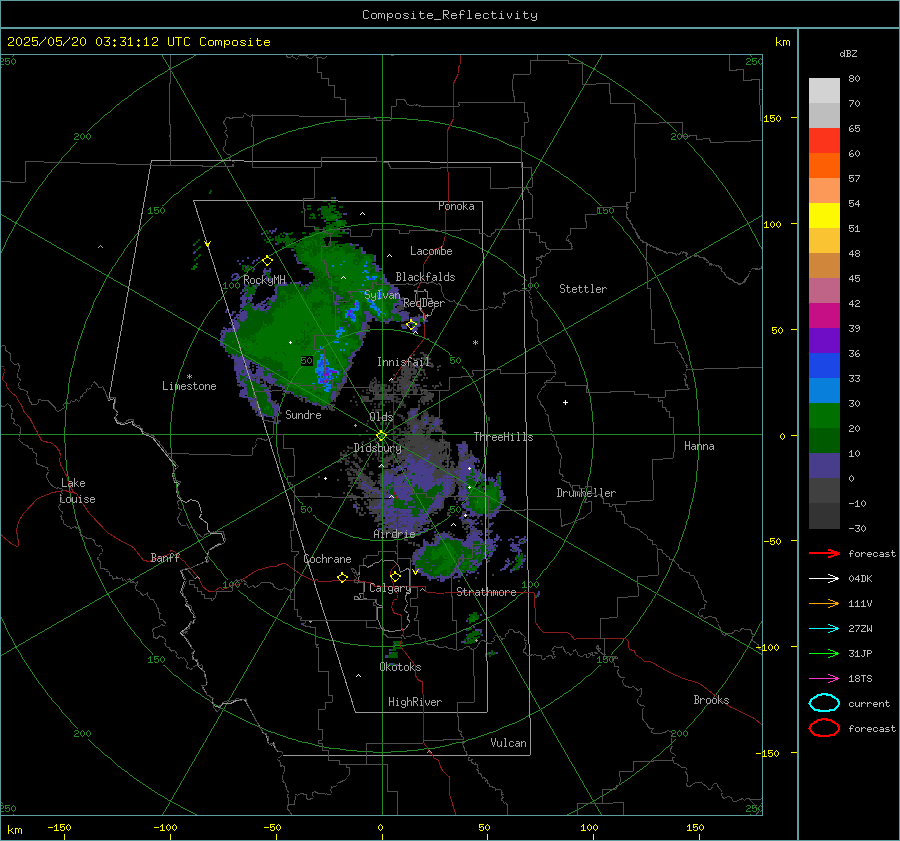Viewport: 900px width, 841px height.
Task: Click the yellow diamond marker above Calgary
Action: [395, 576]
